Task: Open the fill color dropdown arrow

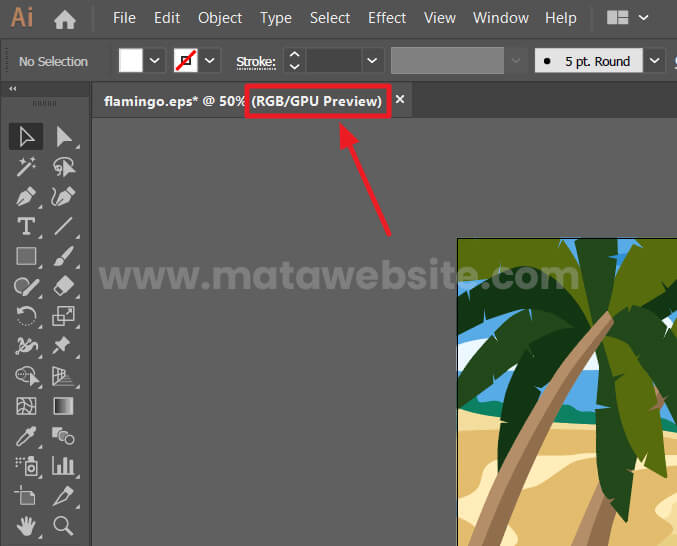Action: coord(155,61)
